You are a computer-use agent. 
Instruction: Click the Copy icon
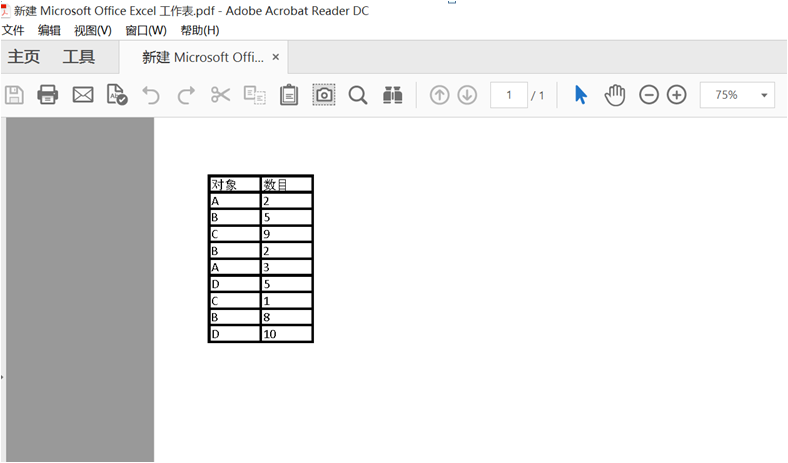pyautogui.click(x=255, y=95)
